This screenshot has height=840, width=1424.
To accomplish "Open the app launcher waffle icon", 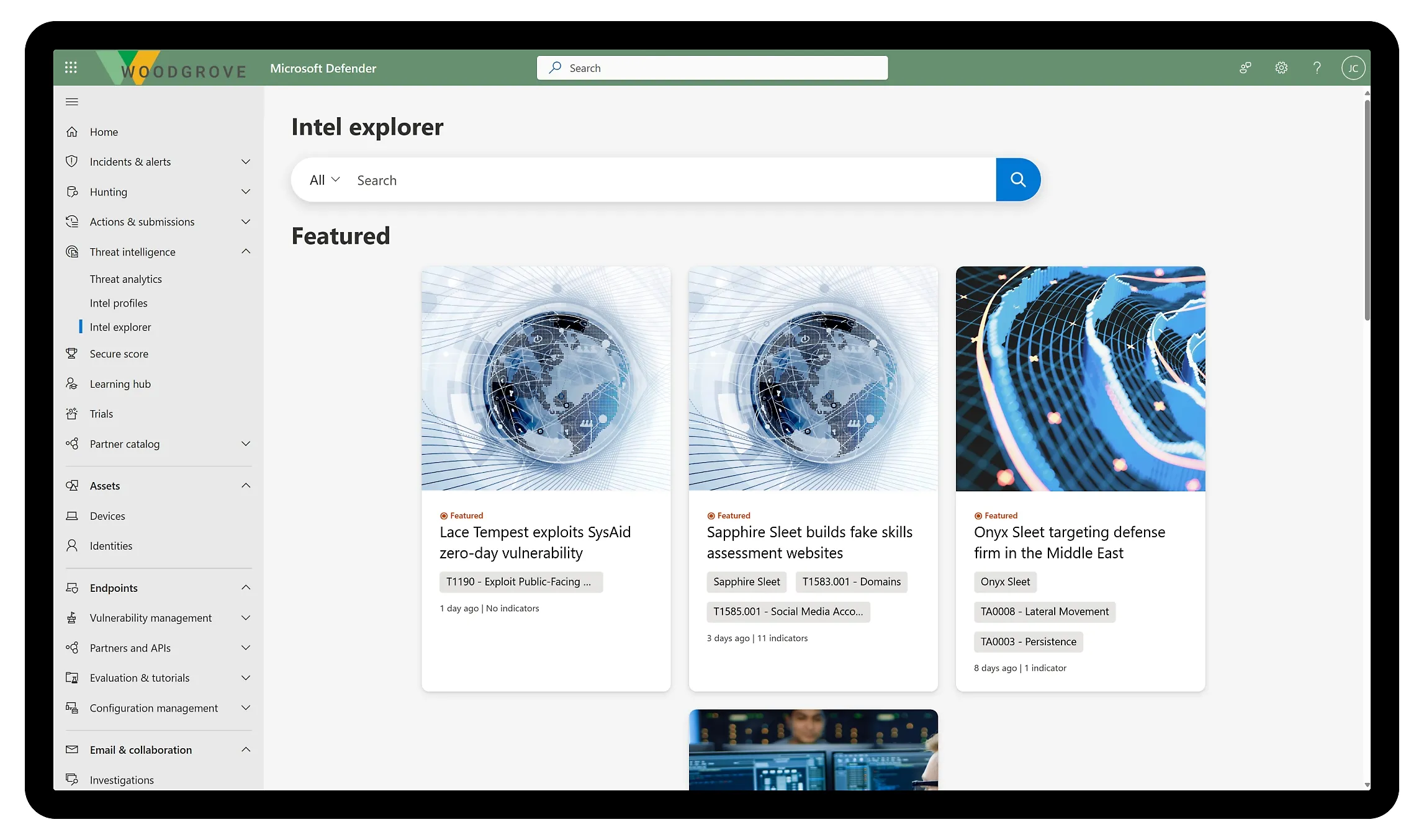I will (71, 68).
